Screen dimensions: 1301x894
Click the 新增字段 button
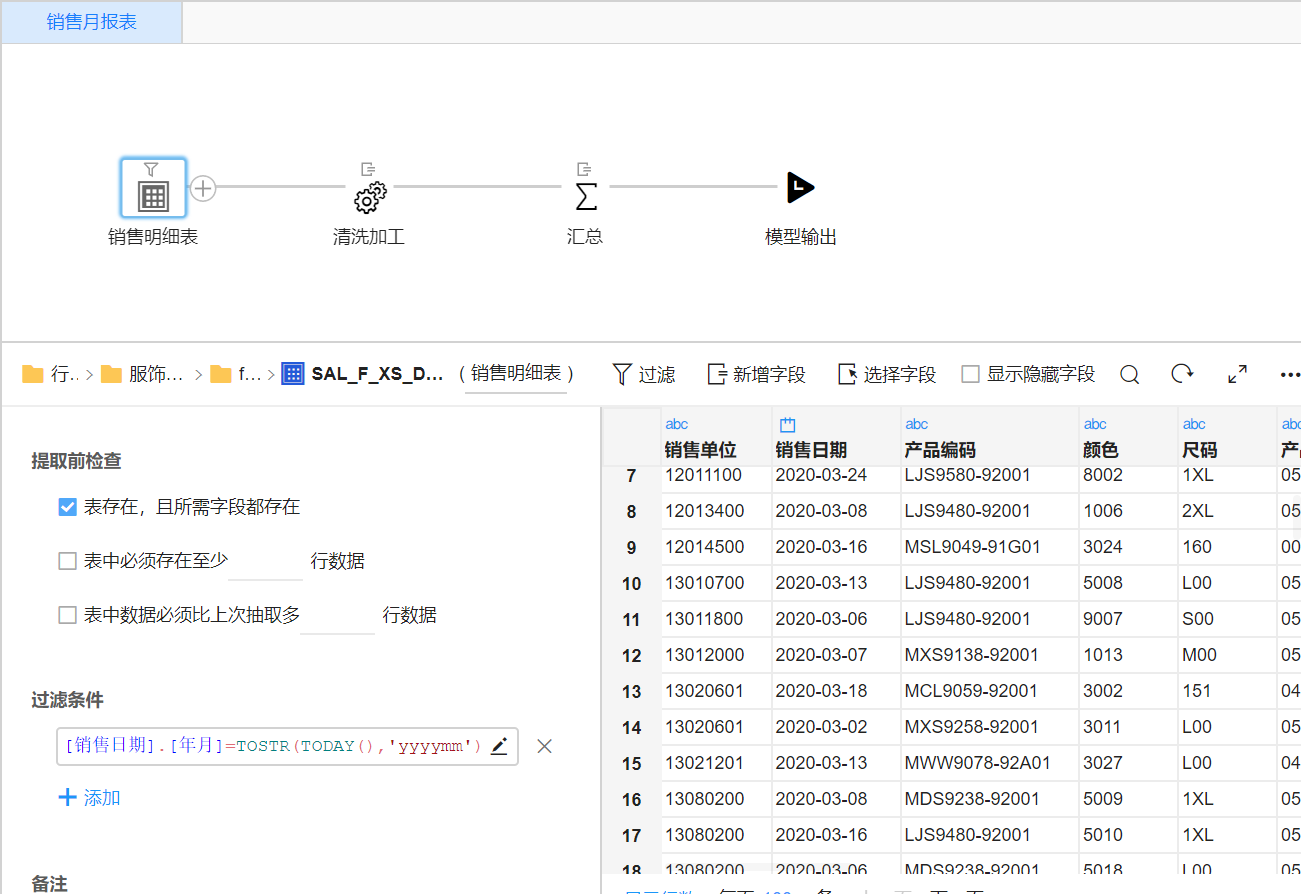point(756,374)
